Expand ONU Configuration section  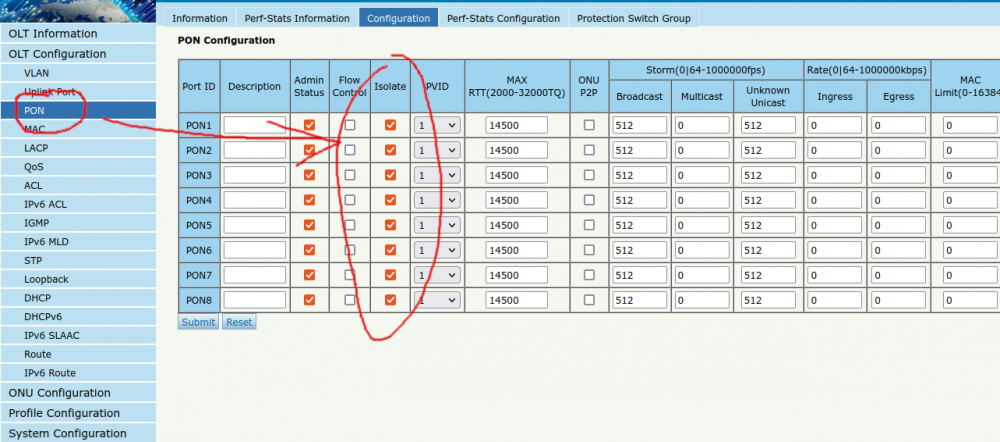coord(59,393)
